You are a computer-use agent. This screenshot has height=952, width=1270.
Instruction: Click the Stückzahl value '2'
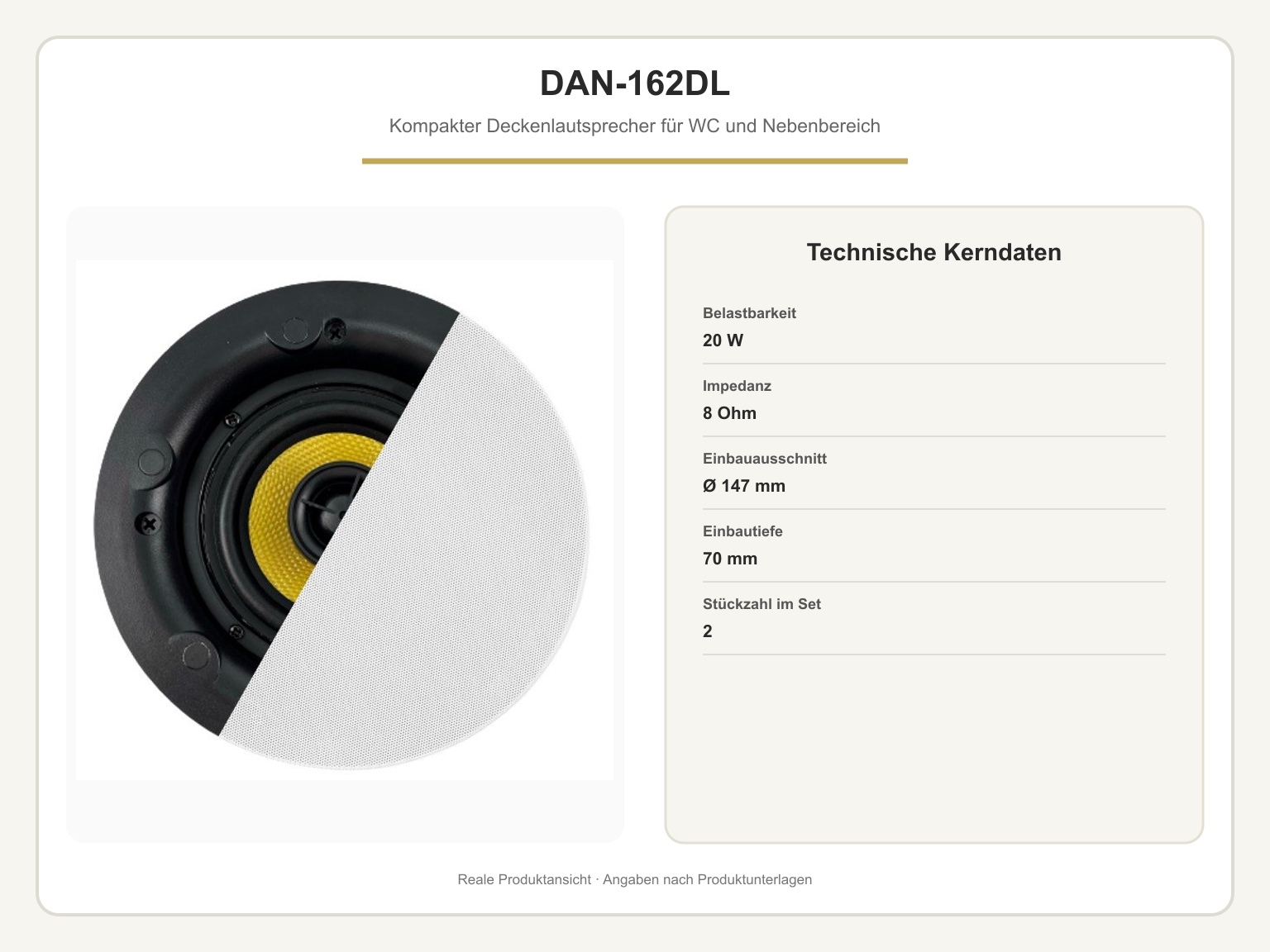708,631
